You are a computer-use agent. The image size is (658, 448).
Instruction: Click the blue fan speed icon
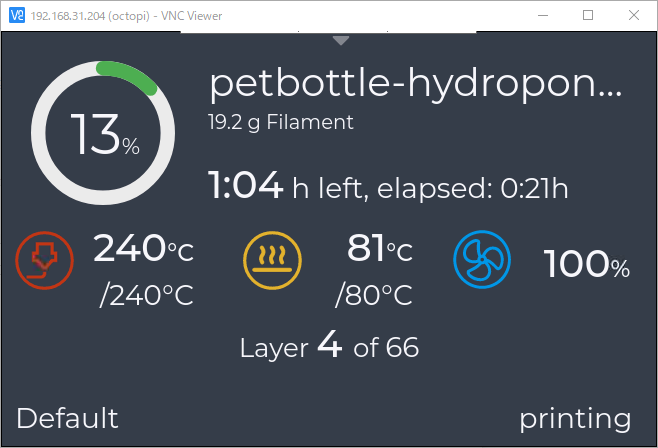coord(482,259)
